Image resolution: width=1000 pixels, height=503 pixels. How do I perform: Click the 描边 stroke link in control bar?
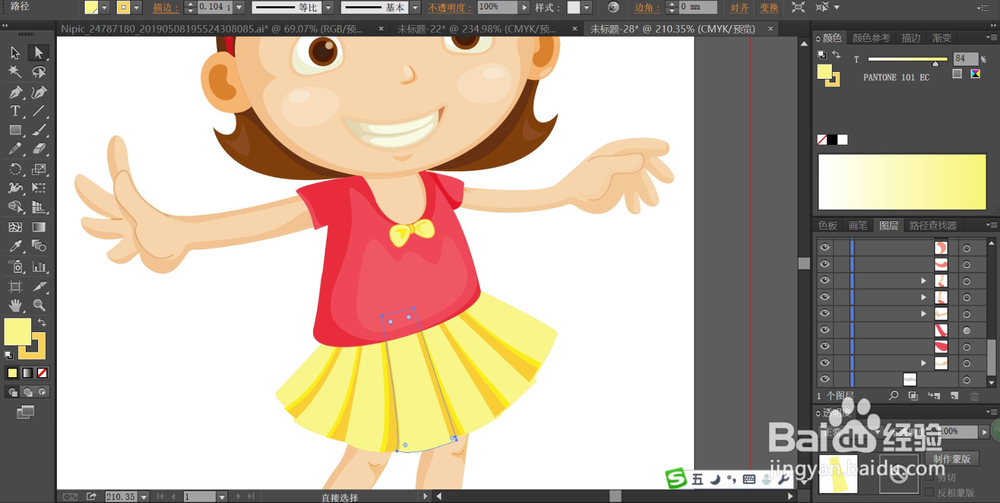click(x=166, y=8)
